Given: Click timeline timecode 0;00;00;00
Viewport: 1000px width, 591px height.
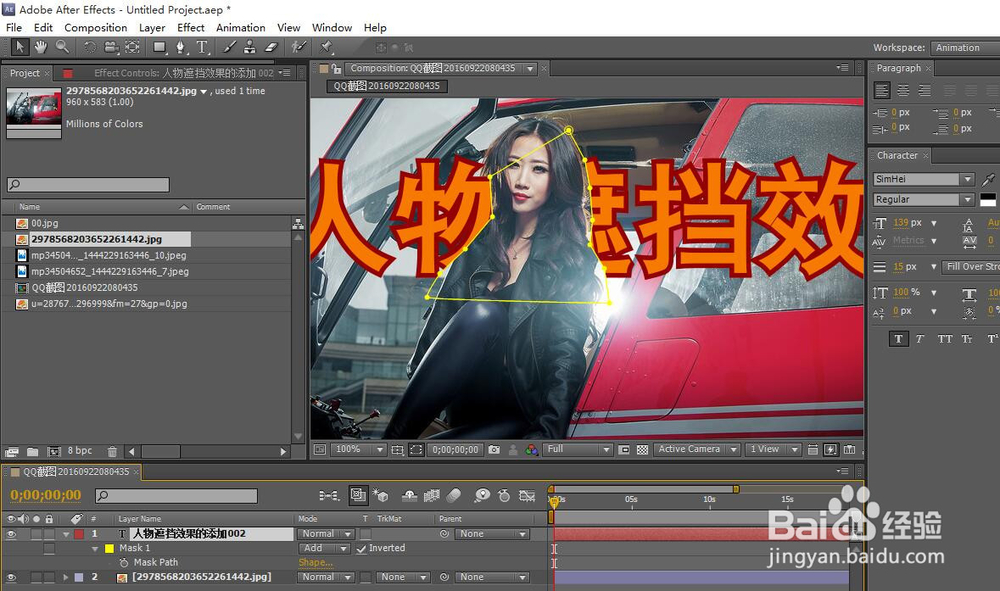Looking at the screenshot, I should [x=46, y=495].
